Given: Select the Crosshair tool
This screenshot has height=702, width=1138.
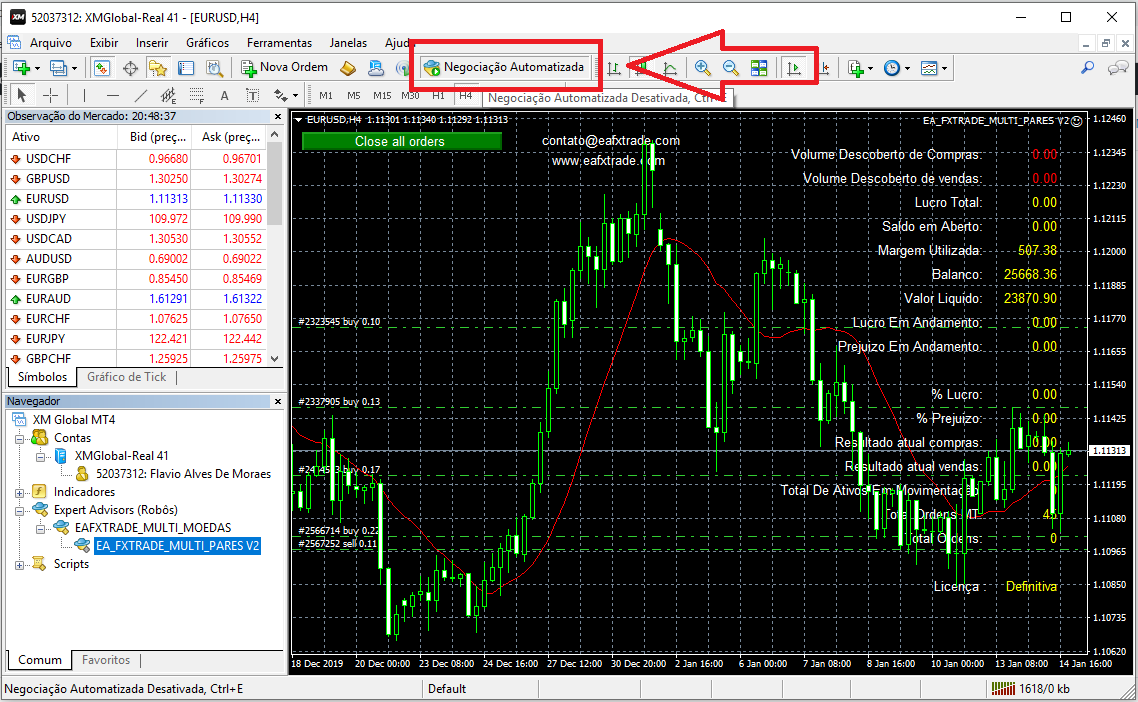Looking at the screenshot, I should [x=50, y=94].
